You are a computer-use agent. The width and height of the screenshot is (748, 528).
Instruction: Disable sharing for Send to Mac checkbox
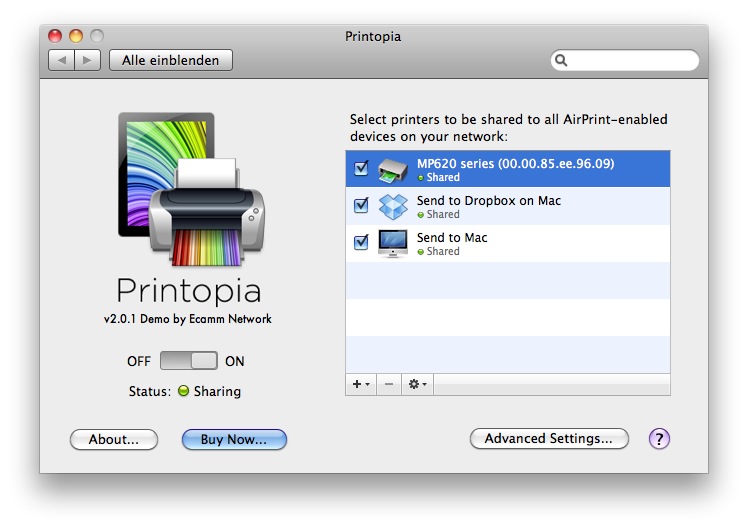362,242
